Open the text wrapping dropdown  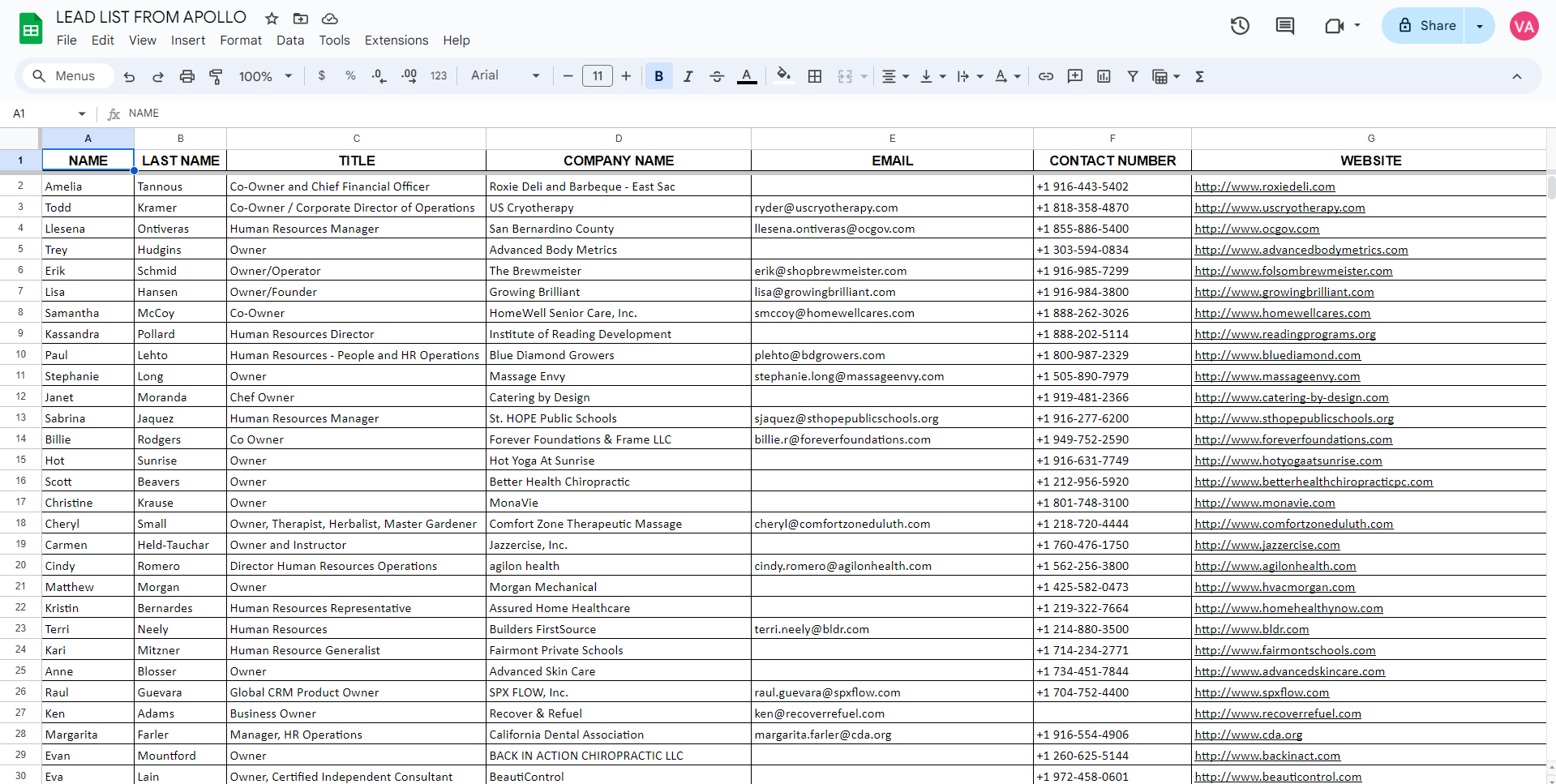pyautogui.click(x=970, y=76)
